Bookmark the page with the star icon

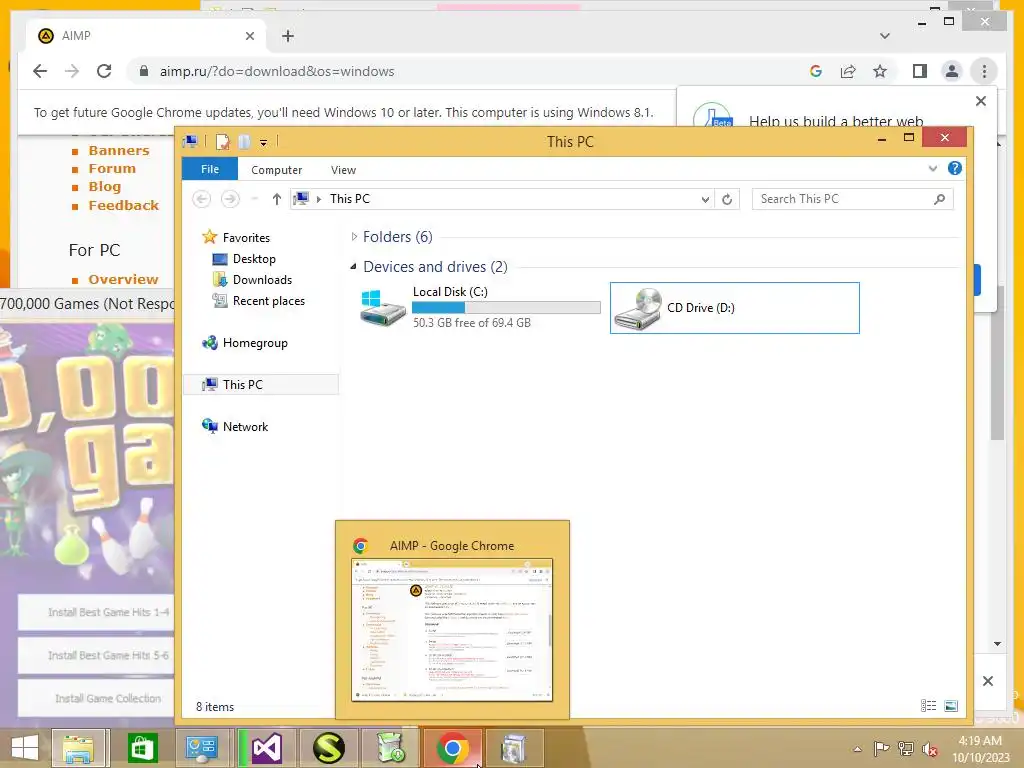880,71
